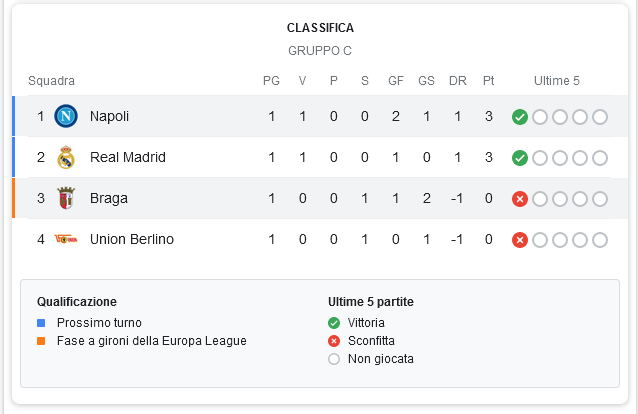Click the Real Madrid club crest
This screenshot has height=414, width=638.
[66, 157]
